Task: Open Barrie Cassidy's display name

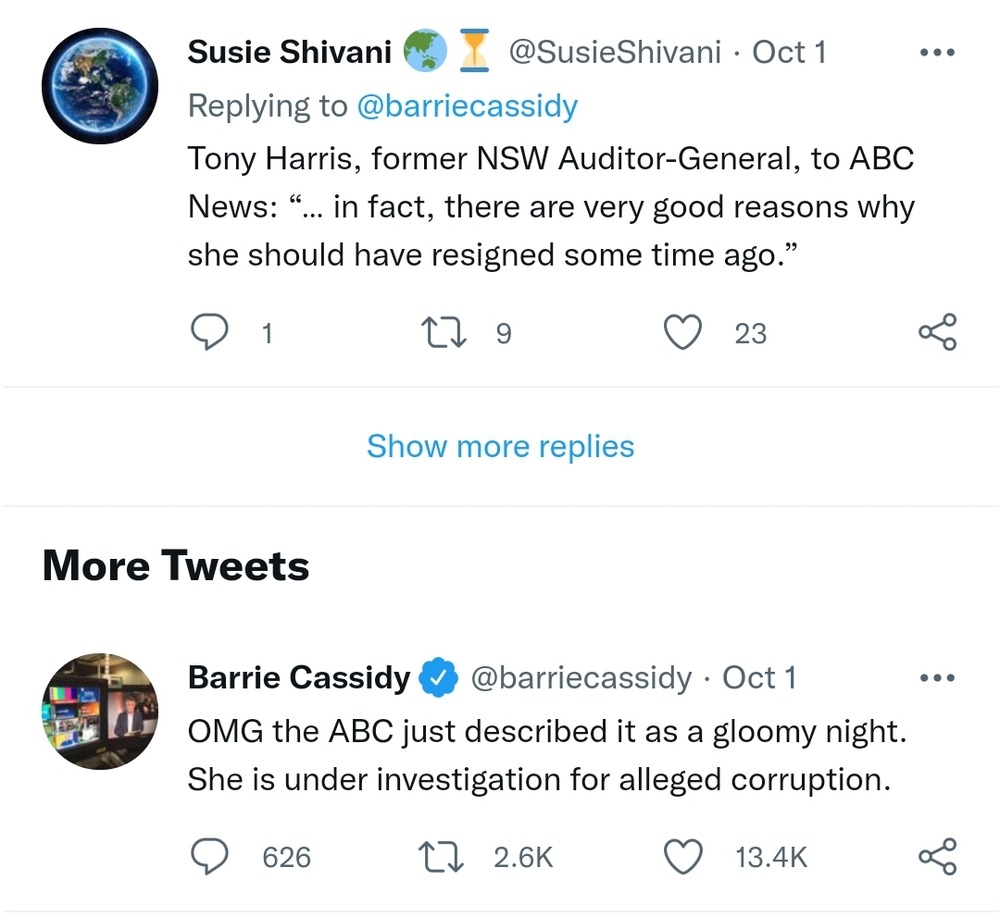Action: coord(298,678)
